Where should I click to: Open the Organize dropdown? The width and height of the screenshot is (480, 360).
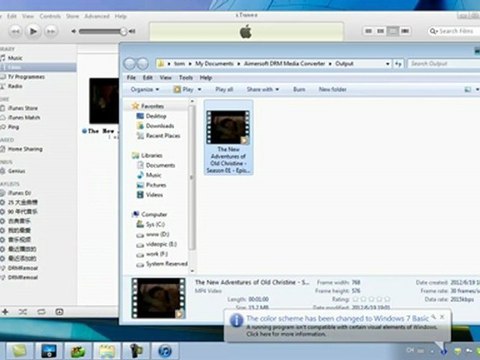[x=145, y=89]
